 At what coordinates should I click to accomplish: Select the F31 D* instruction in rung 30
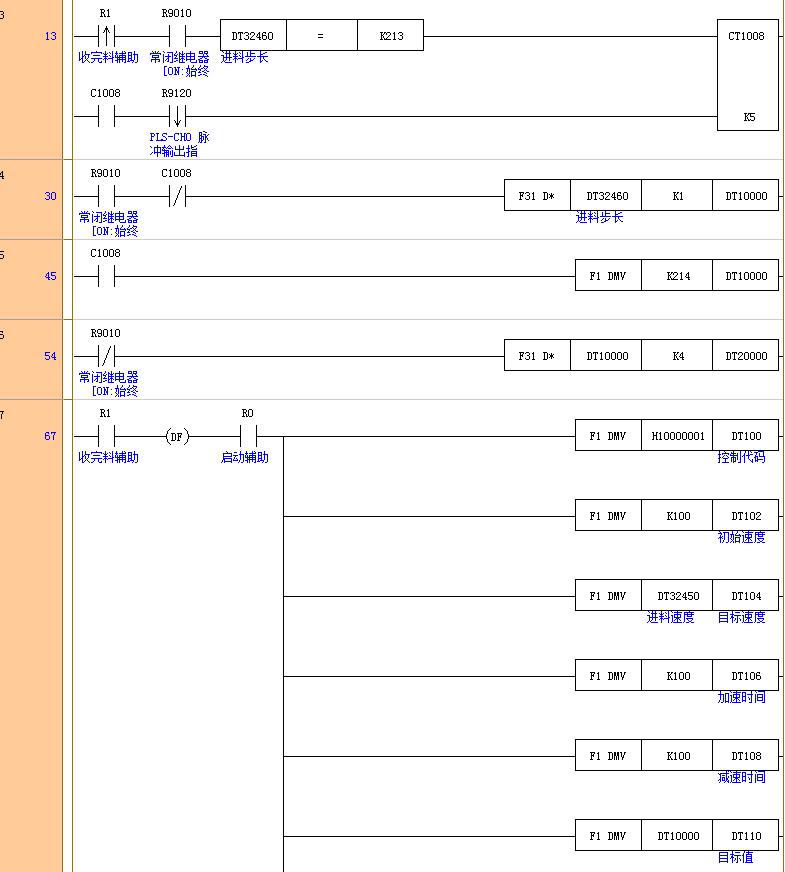[x=537, y=196]
